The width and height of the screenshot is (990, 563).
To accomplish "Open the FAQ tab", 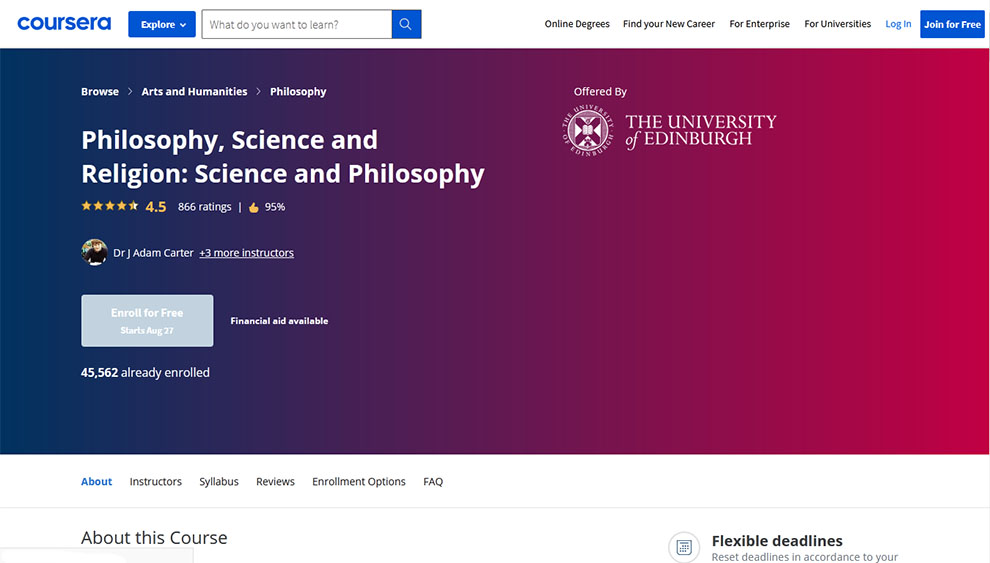I will (x=433, y=482).
